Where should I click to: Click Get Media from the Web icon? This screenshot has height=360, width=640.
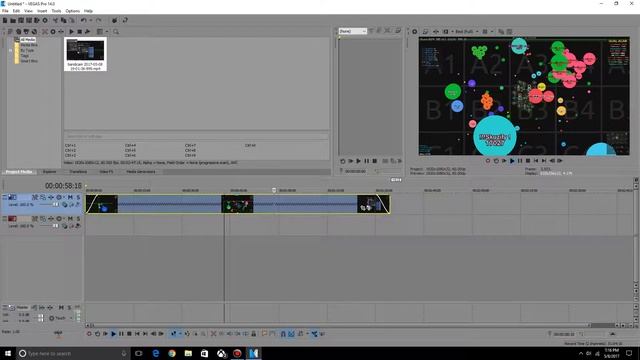pos(34,31)
